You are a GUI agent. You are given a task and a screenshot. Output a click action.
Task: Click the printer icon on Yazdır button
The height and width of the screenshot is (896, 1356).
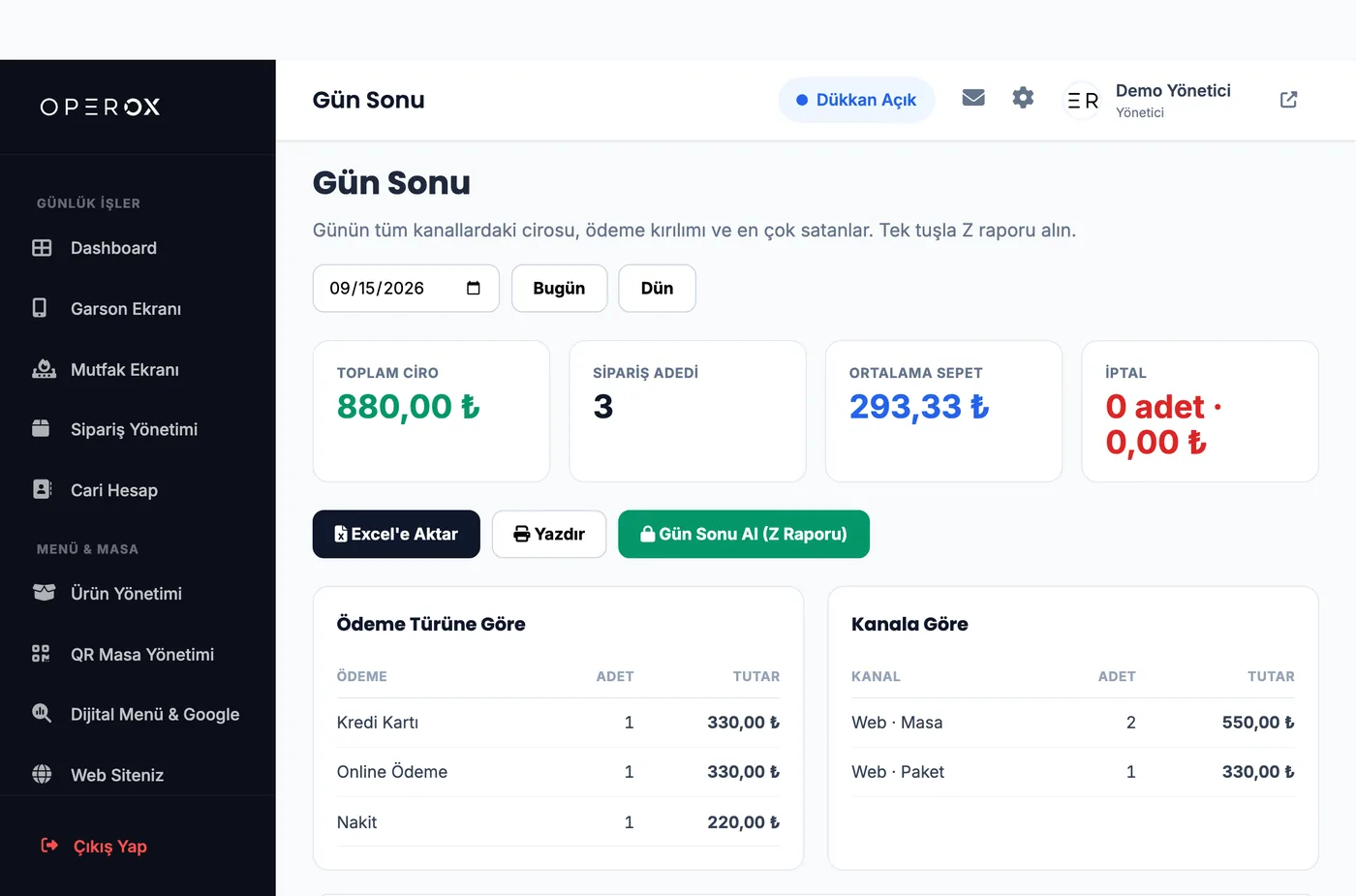coord(522,534)
